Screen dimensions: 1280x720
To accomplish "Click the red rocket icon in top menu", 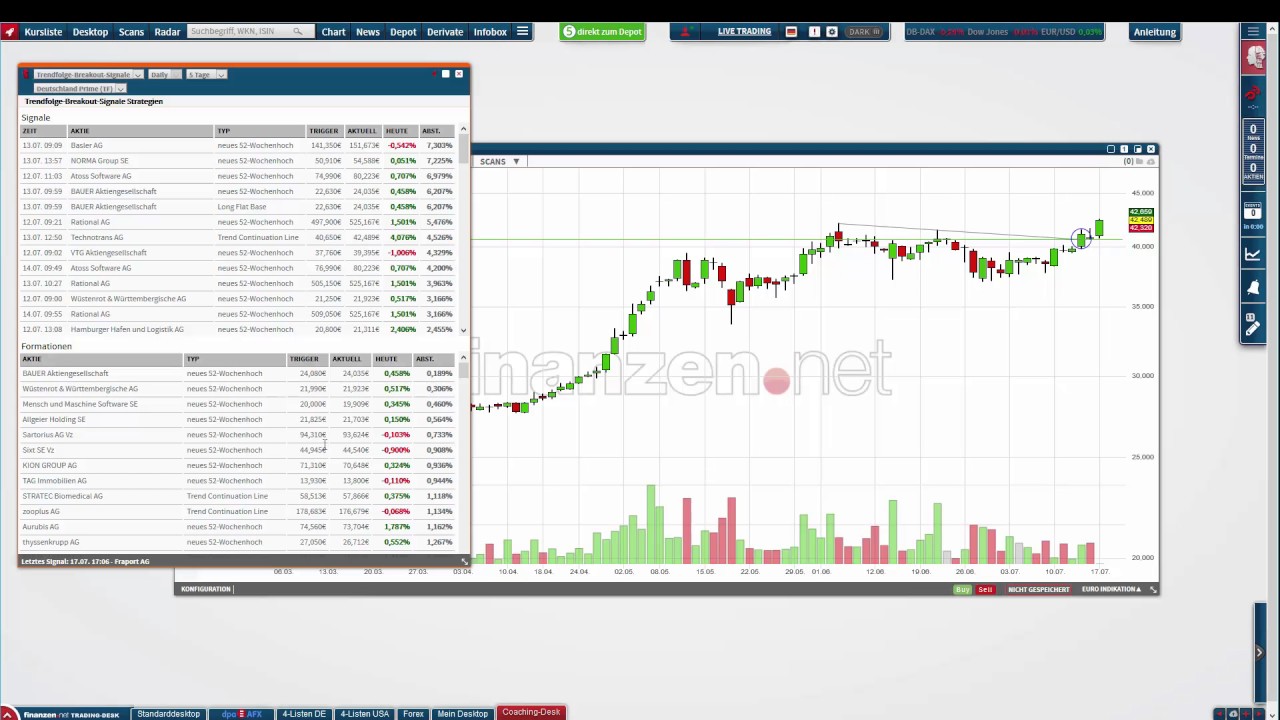I will coord(9,32).
